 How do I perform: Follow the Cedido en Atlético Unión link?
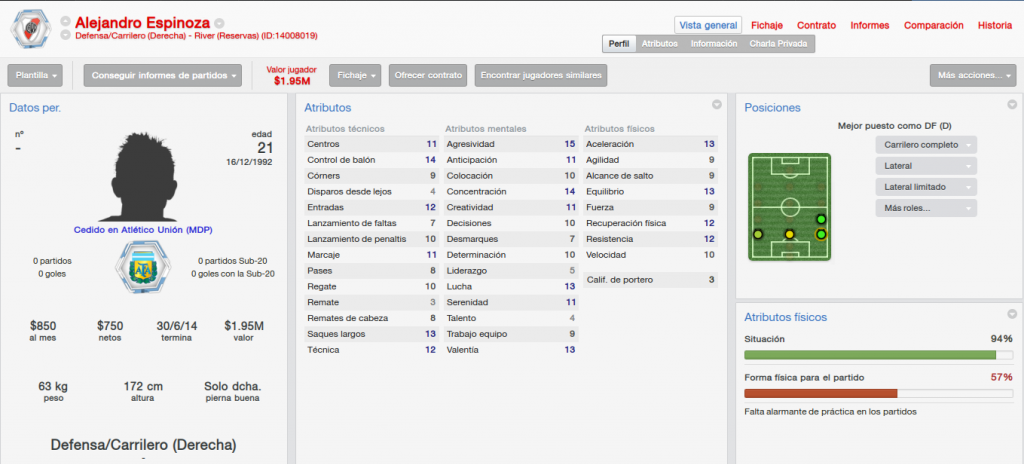(143, 230)
